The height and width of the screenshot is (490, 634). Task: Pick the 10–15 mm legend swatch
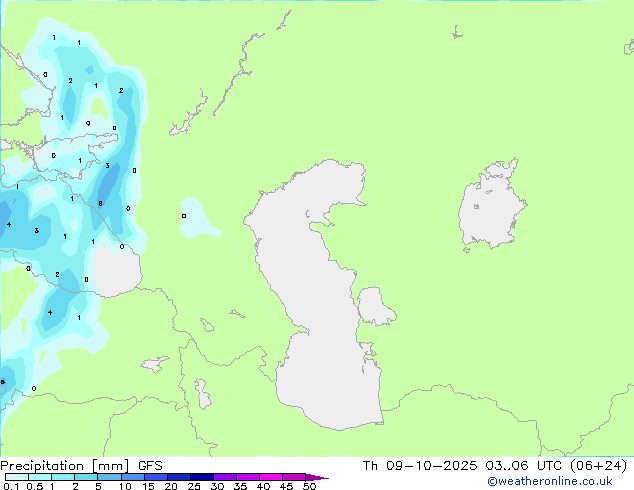coord(133,477)
